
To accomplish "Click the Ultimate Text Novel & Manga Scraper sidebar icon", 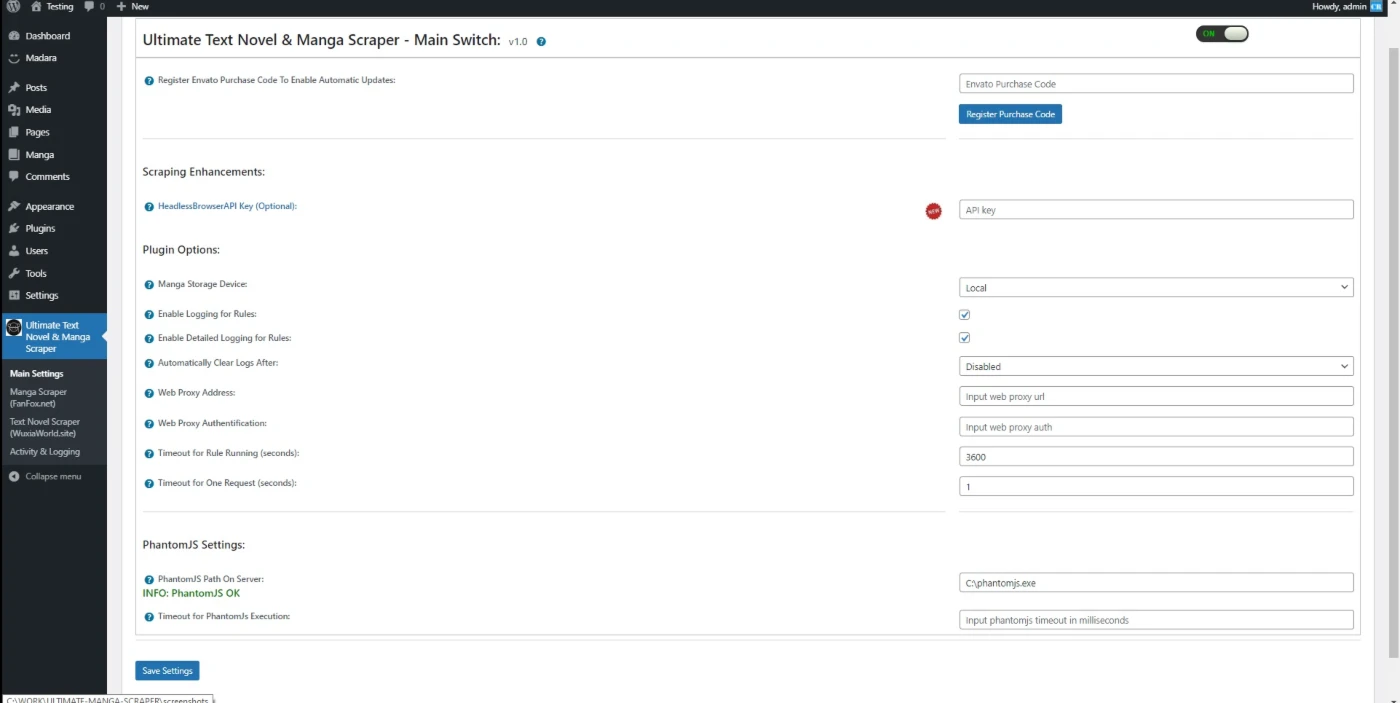I will coord(14,327).
